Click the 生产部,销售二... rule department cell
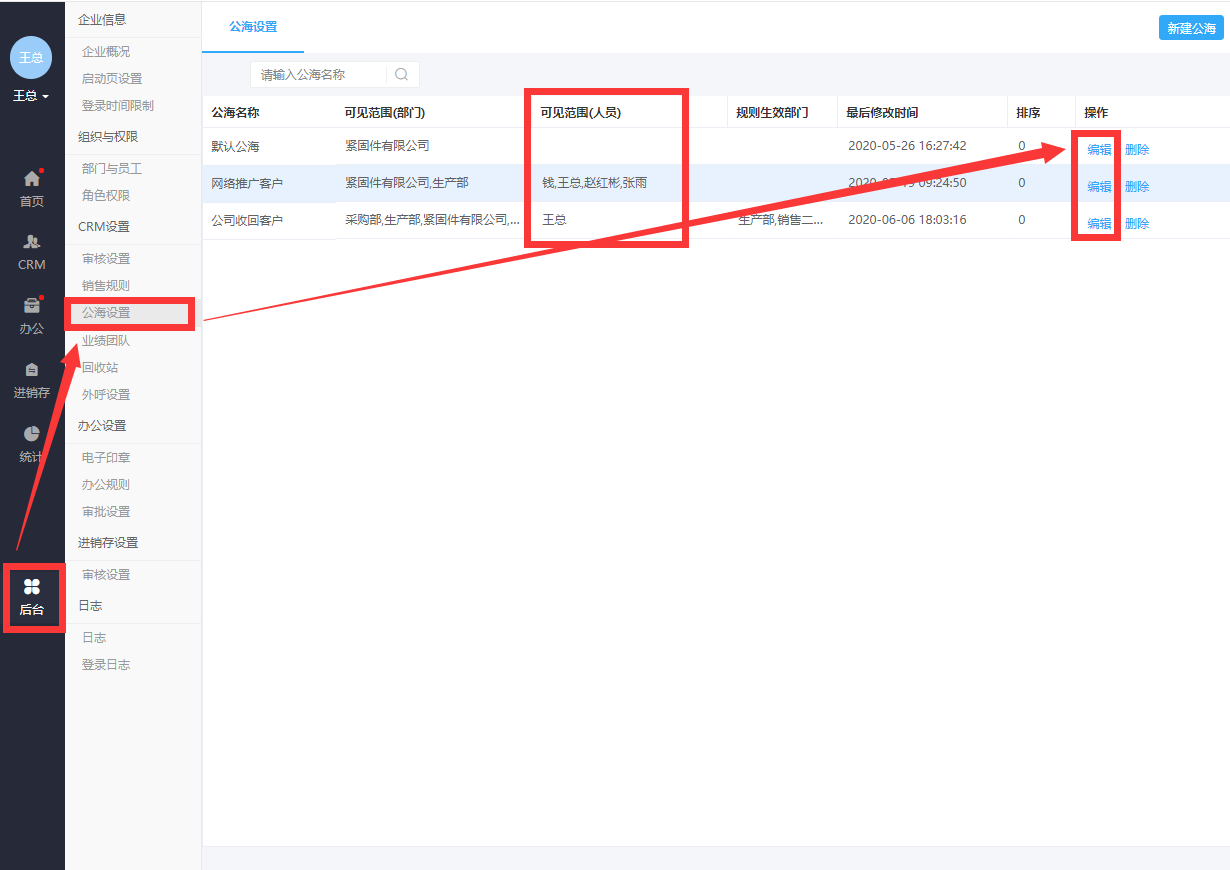 point(780,219)
